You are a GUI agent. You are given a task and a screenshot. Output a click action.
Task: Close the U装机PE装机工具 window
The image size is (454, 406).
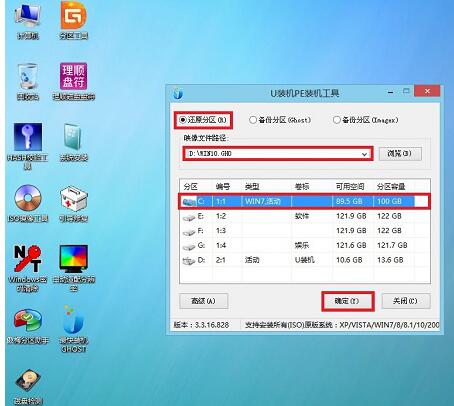coord(427,91)
